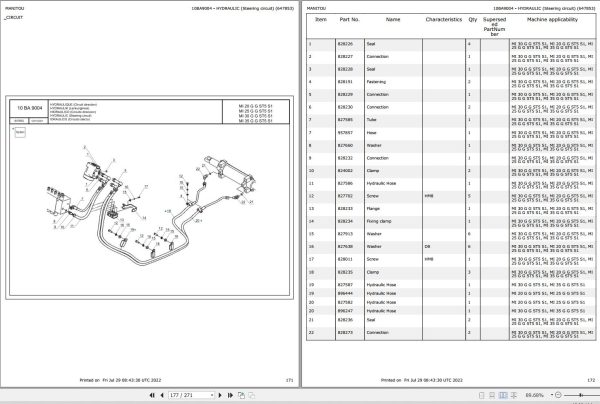Jump to the last page
Image resolution: width=600 pixels, height=404 pixels.
(230, 395)
